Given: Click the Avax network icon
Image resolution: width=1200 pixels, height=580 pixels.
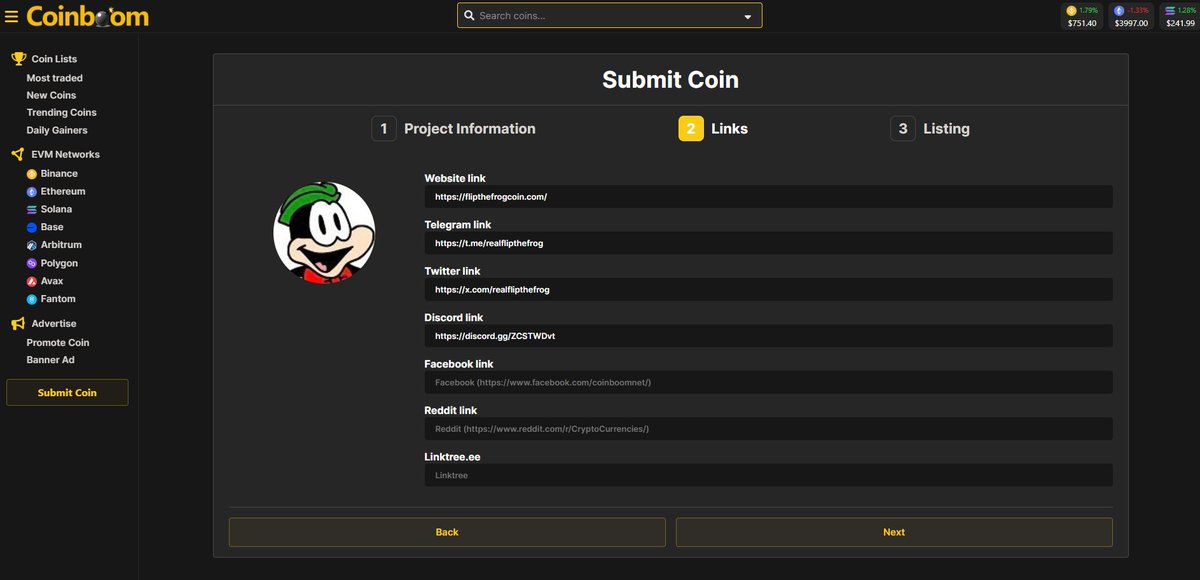Looking at the screenshot, I should (x=32, y=282).
